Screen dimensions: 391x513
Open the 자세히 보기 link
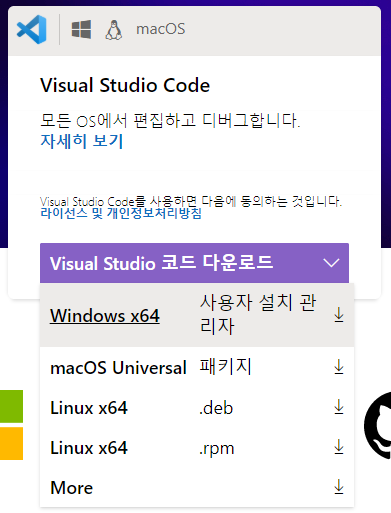(x=82, y=141)
